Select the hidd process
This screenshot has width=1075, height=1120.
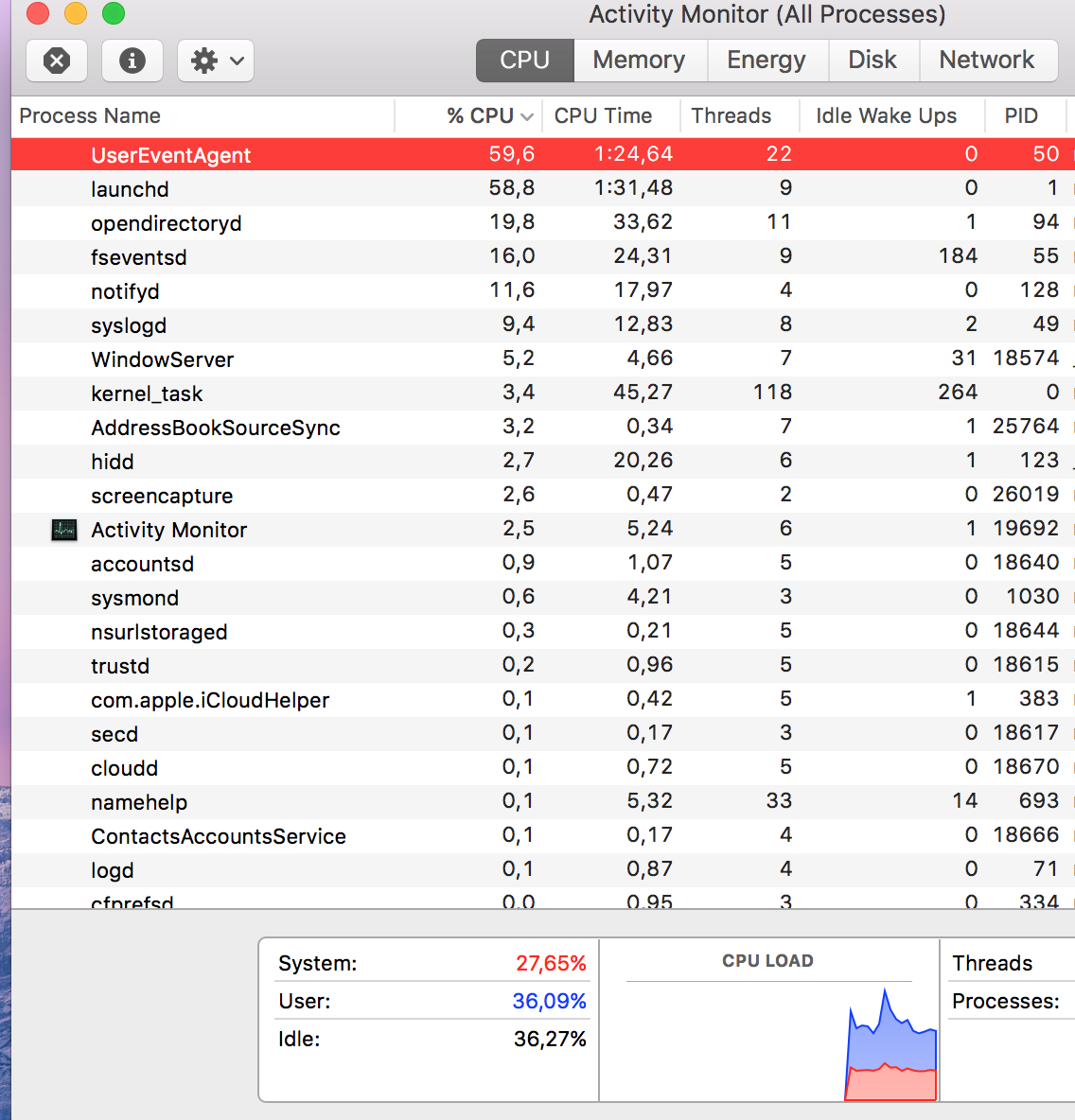(x=542, y=462)
